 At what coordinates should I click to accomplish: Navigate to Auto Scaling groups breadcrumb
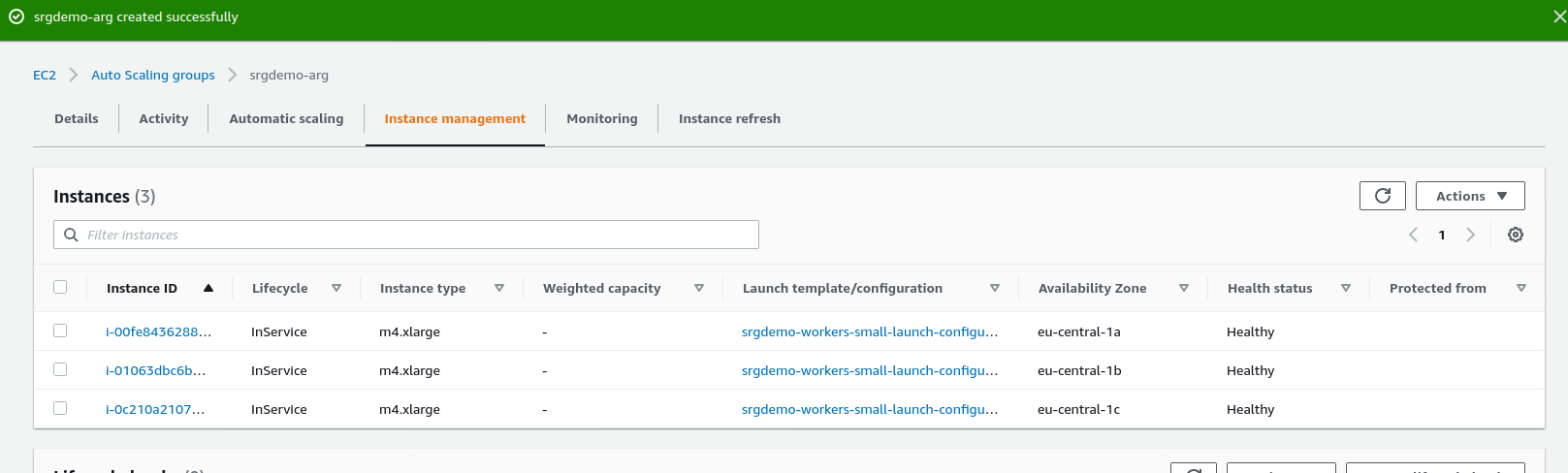(x=153, y=75)
